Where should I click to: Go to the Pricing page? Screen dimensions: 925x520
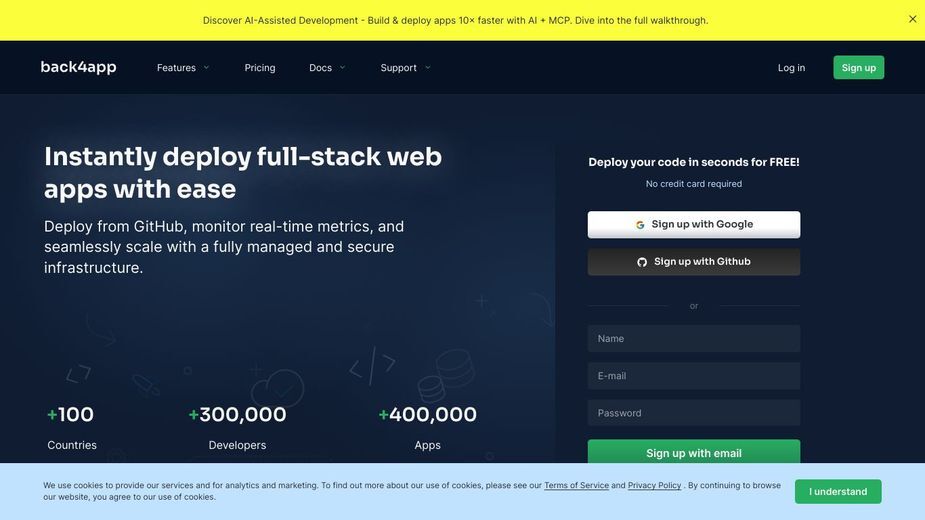260,68
